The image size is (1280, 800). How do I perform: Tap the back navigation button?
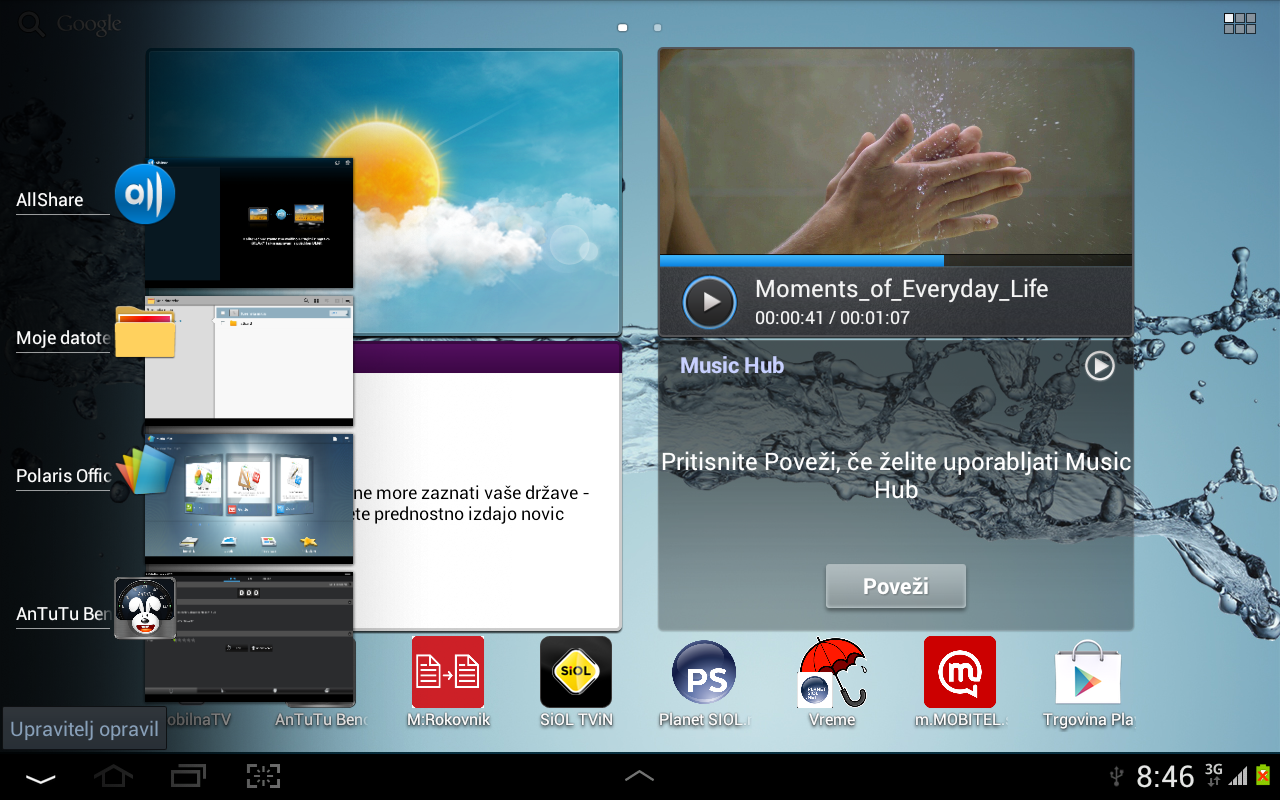tap(41, 777)
